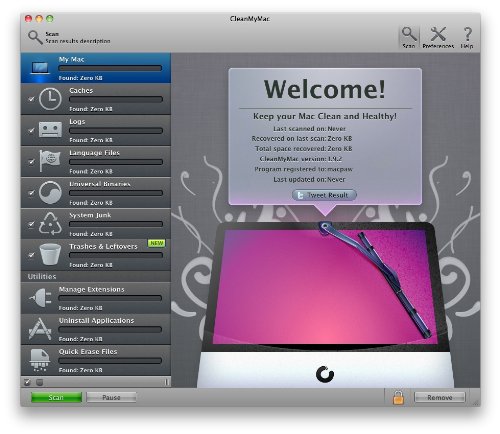Toggle the Trashes & Leftovers checkbox
This screenshot has width=500, height=434.
[31, 255]
